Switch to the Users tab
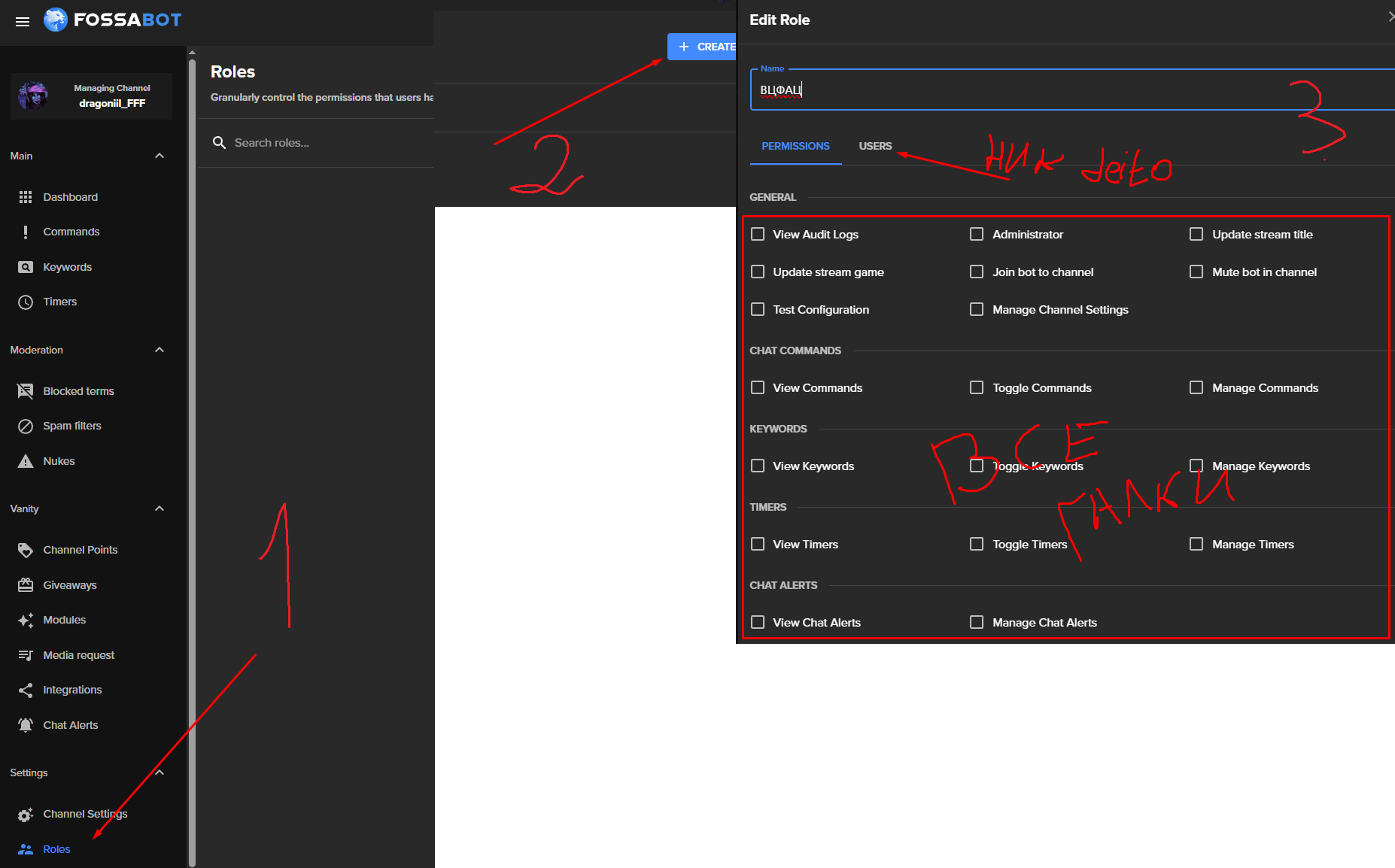Screen dimensions: 1395x868 pyautogui.click(x=875, y=146)
